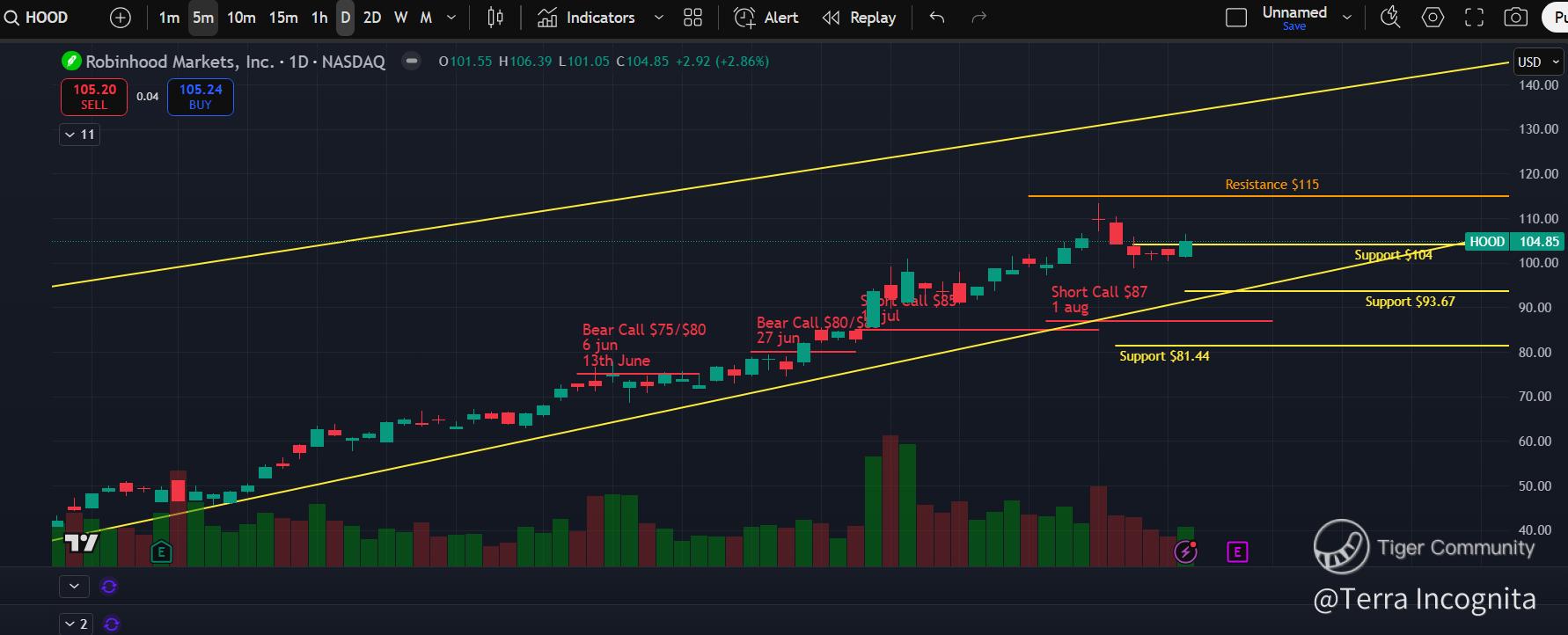Select the 1m timeframe
This screenshot has height=635, width=1568.
coord(169,18)
